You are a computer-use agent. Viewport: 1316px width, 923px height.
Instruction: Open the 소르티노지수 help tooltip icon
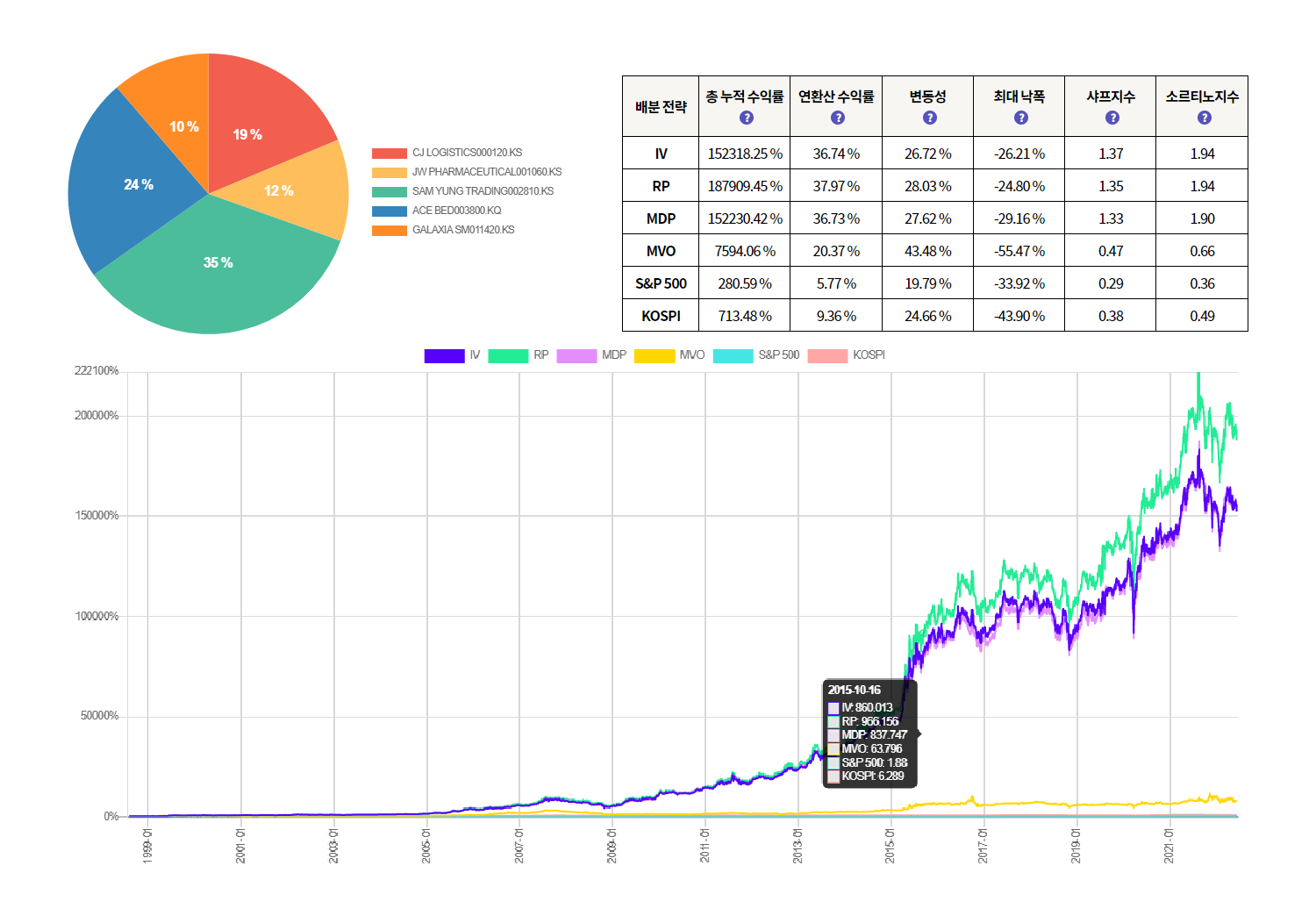point(1205,118)
